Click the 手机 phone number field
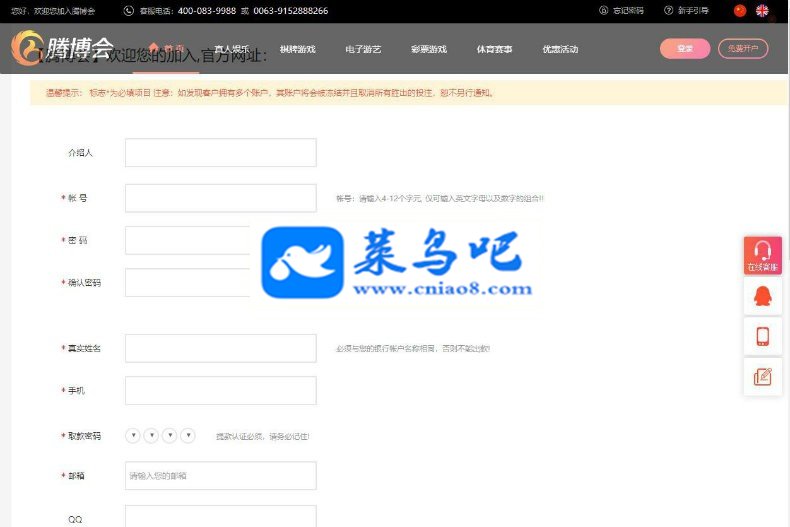The width and height of the screenshot is (790, 527). pos(221,390)
